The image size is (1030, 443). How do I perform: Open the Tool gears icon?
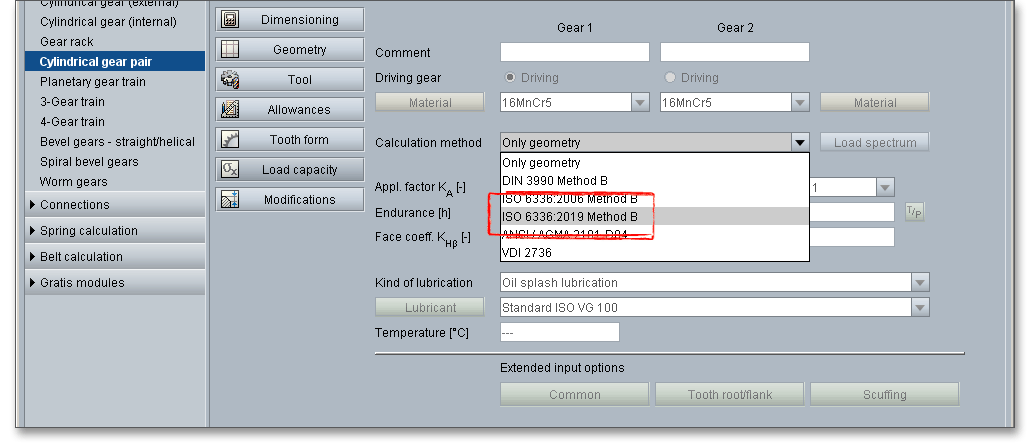click(230, 80)
